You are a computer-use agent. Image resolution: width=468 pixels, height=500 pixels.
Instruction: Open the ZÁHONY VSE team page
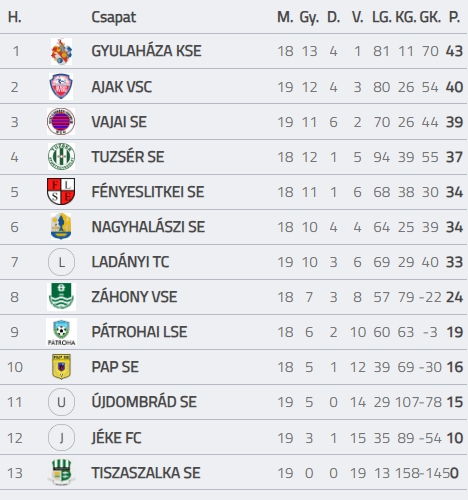click(x=134, y=297)
